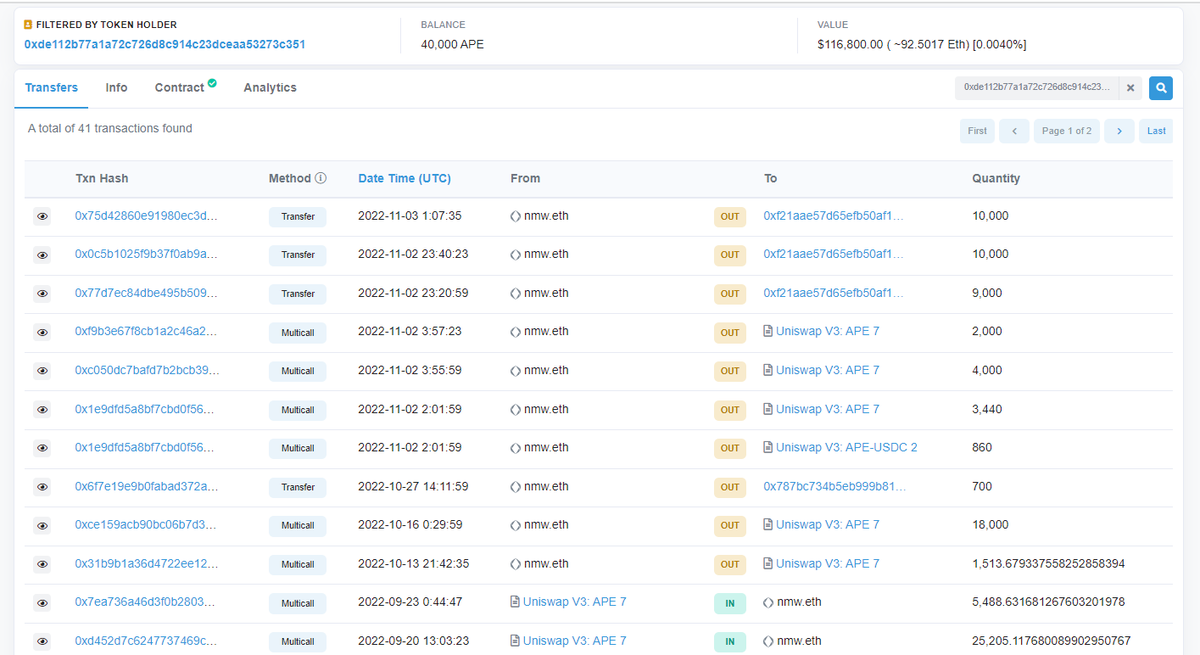The image size is (1200, 655).
Task: Preview transaction 0xf9b3e67f8cb1a2c46a2 with eye icon
Action: (42, 332)
